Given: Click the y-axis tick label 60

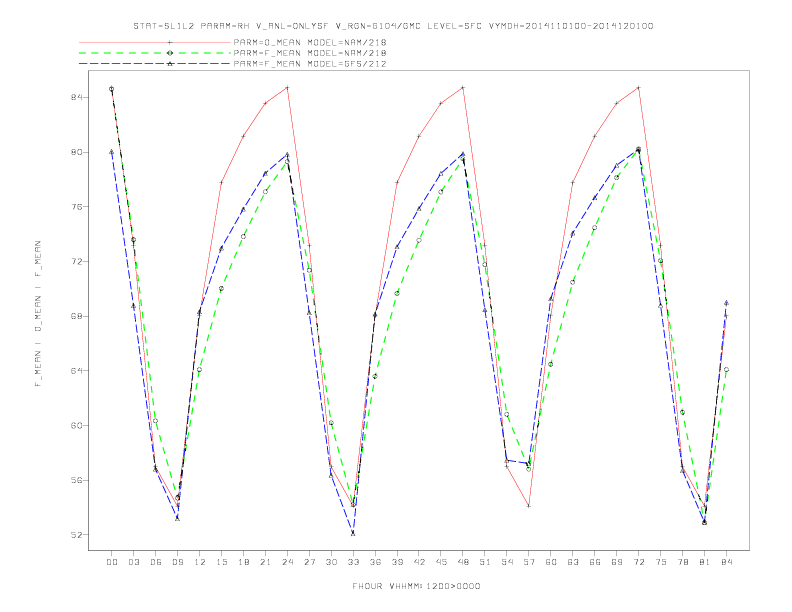Looking at the screenshot, I should coord(76,426).
